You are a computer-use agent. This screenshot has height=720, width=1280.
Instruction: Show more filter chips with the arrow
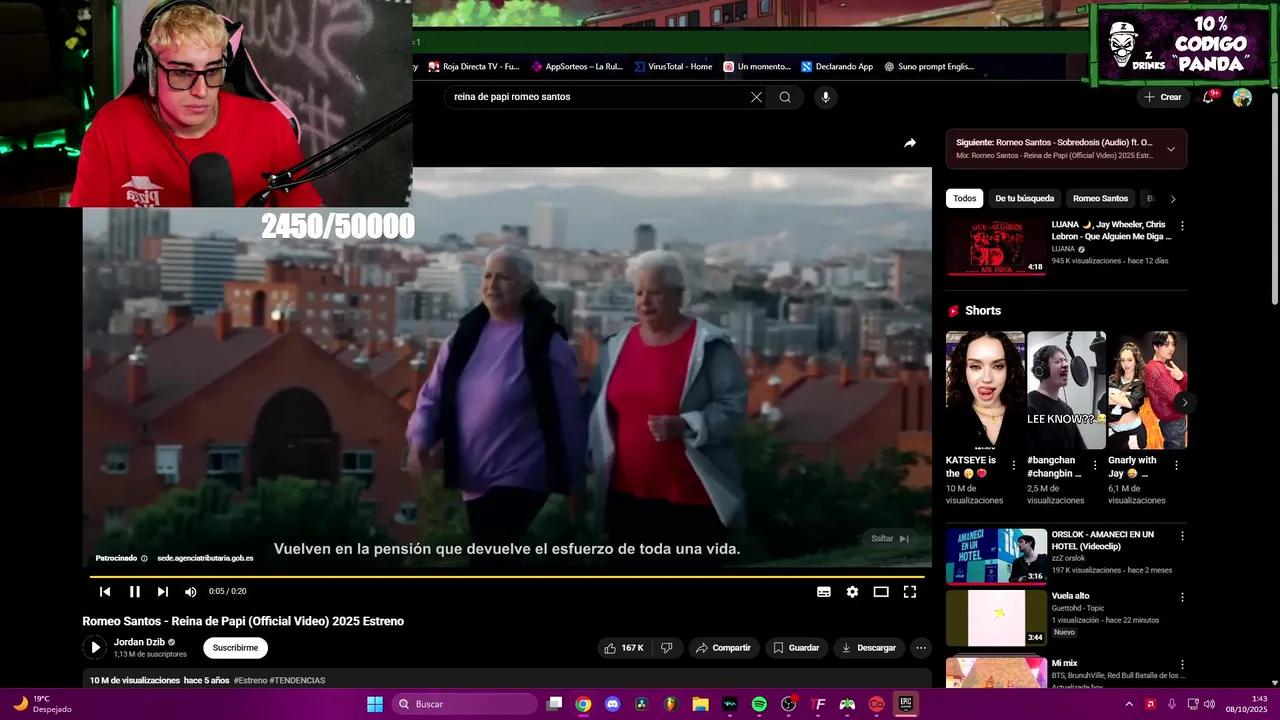(x=1173, y=198)
